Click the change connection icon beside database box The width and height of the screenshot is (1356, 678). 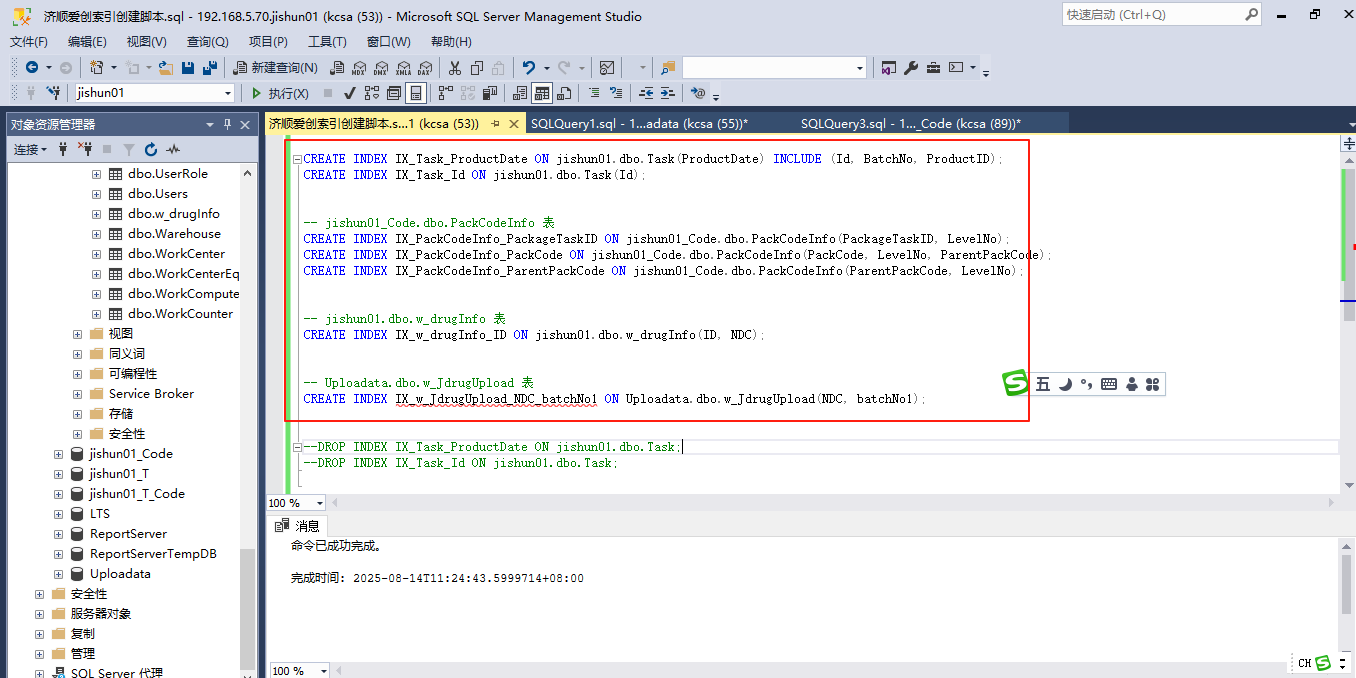(x=53, y=93)
